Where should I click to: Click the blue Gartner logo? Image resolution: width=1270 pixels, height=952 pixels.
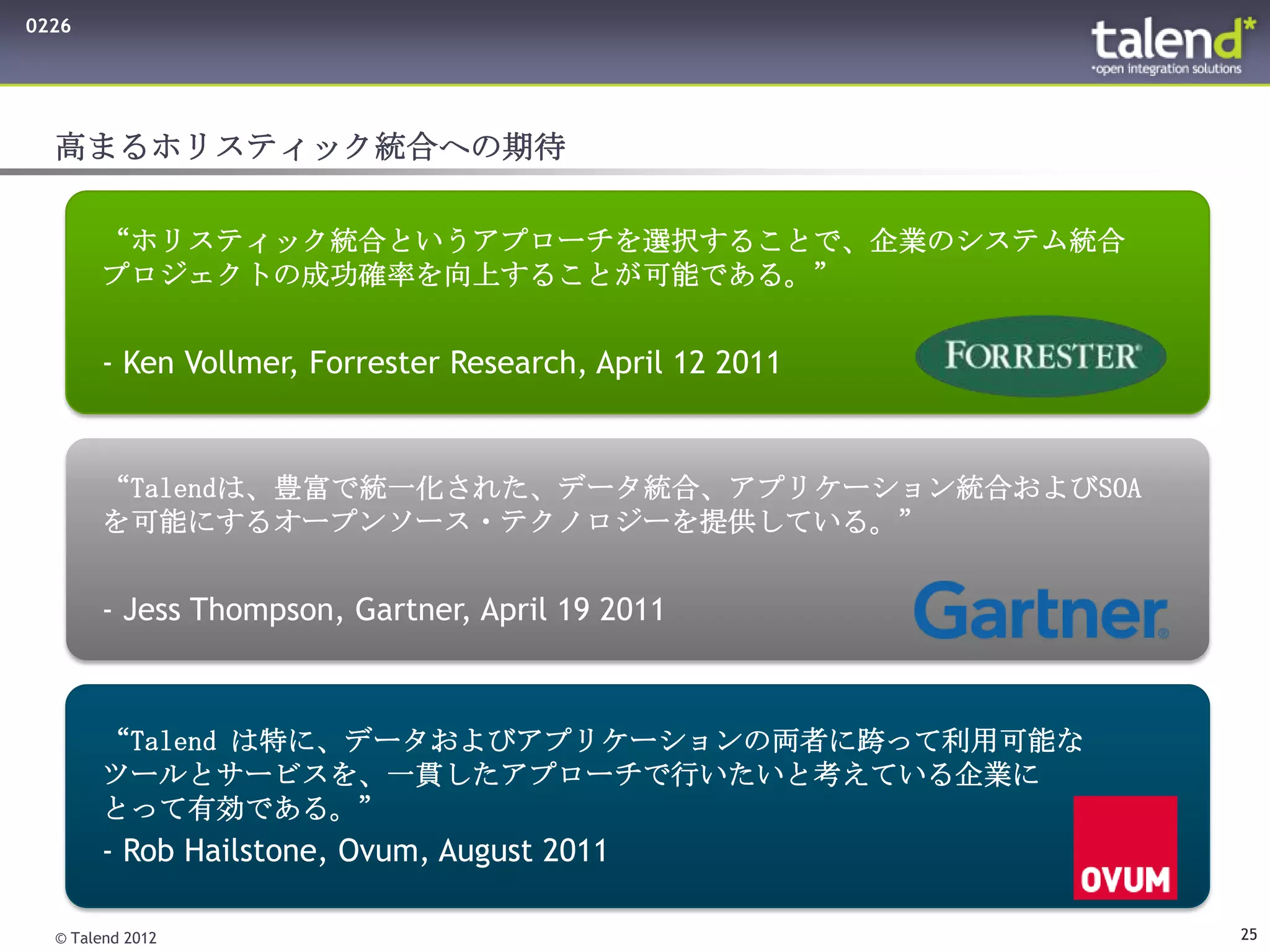tap(1041, 611)
